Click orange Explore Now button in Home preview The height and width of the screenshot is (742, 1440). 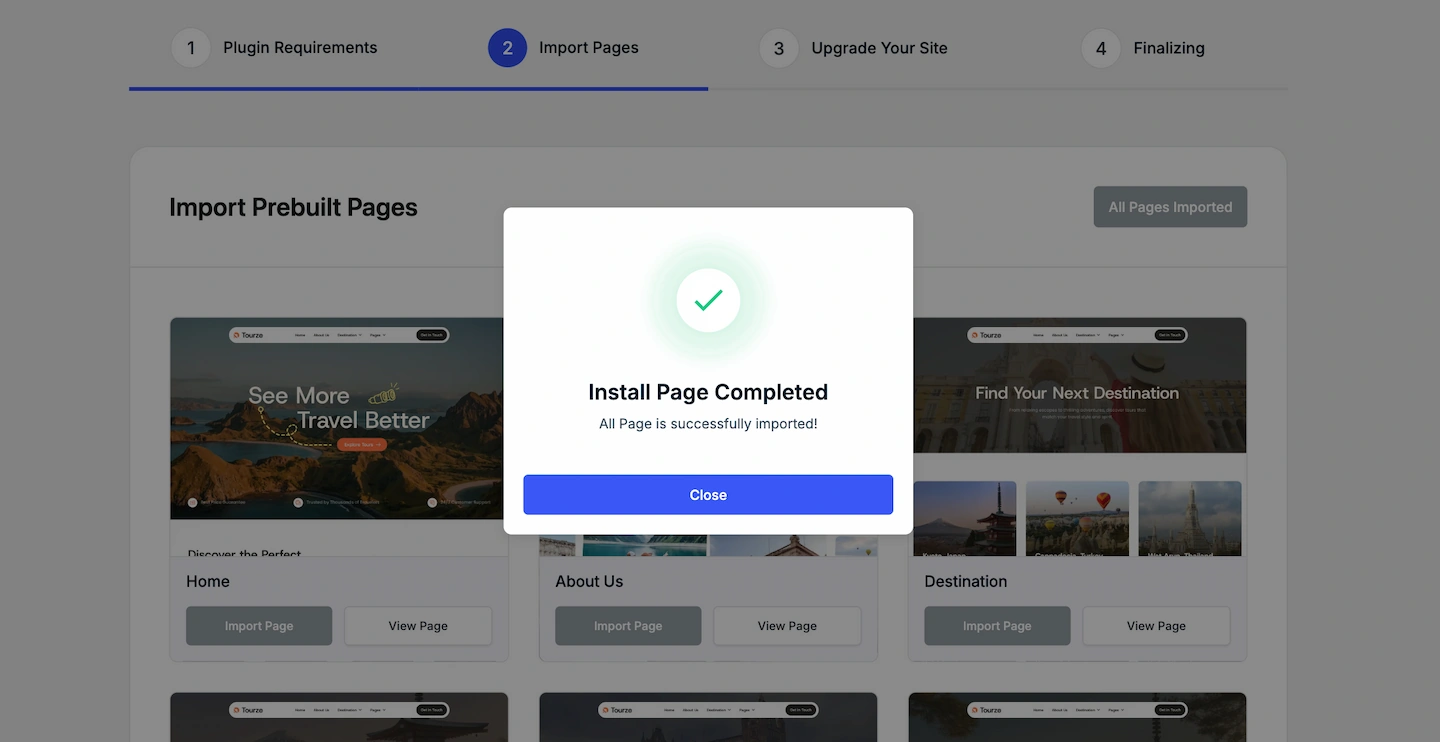tap(361, 444)
